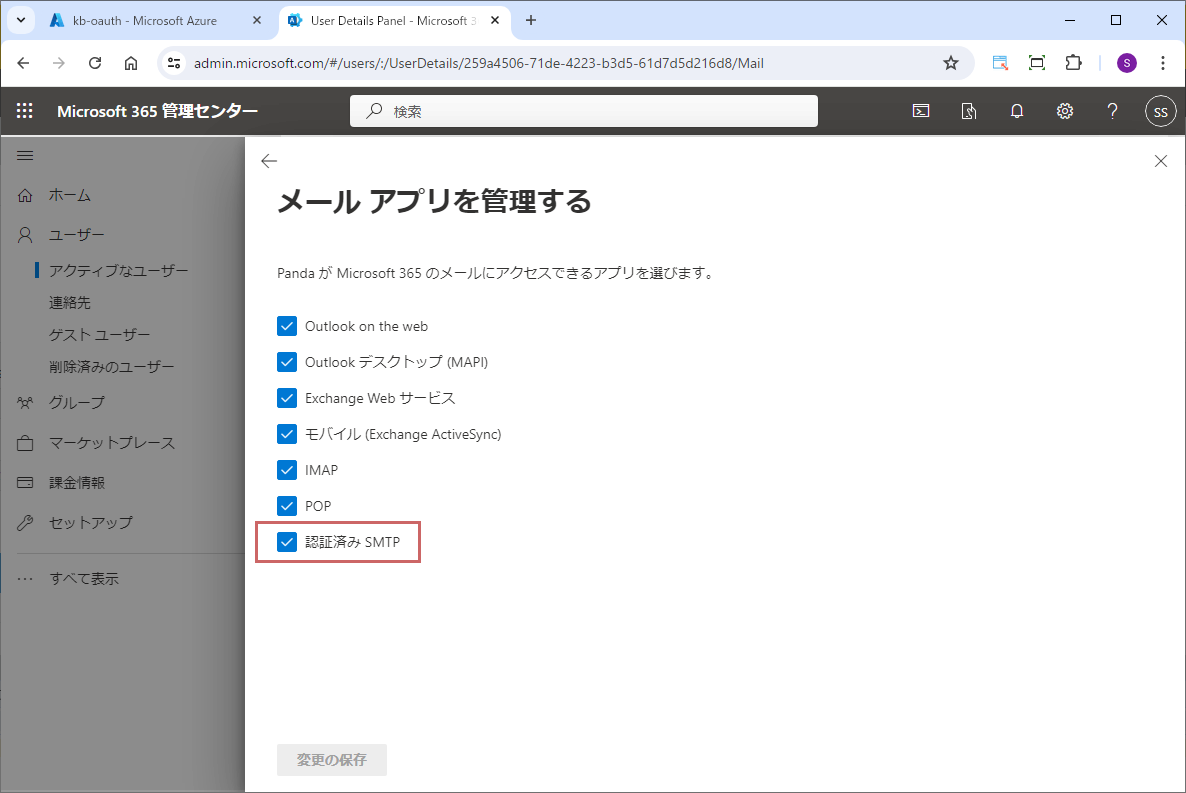Image resolution: width=1186 pixels, height=793 pixels.
Task: Toggle the navigation hamburger menu
Action: coord(26,155)
